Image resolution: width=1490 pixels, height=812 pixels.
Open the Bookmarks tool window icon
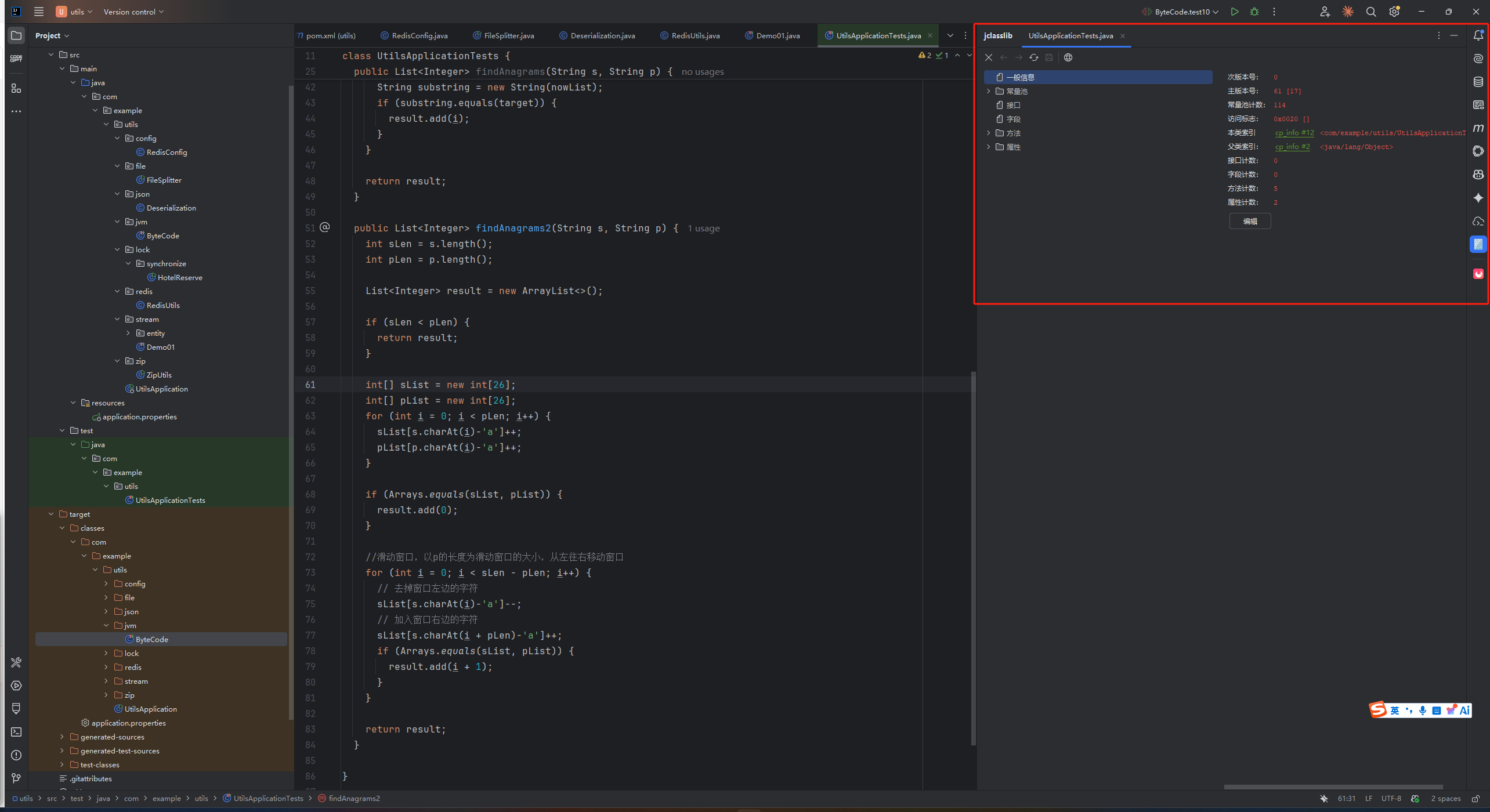16,709
